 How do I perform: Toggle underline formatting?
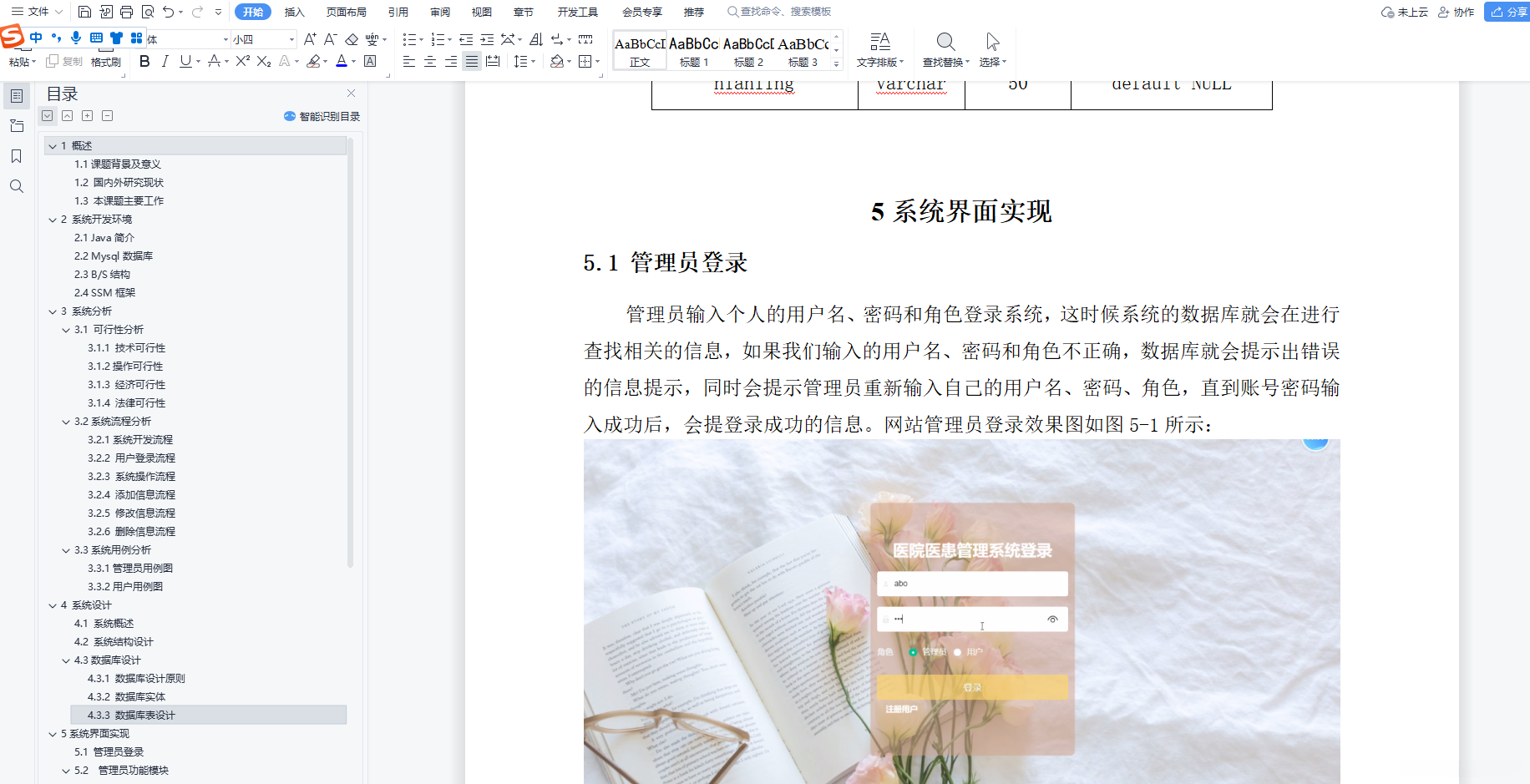(184, 61)
